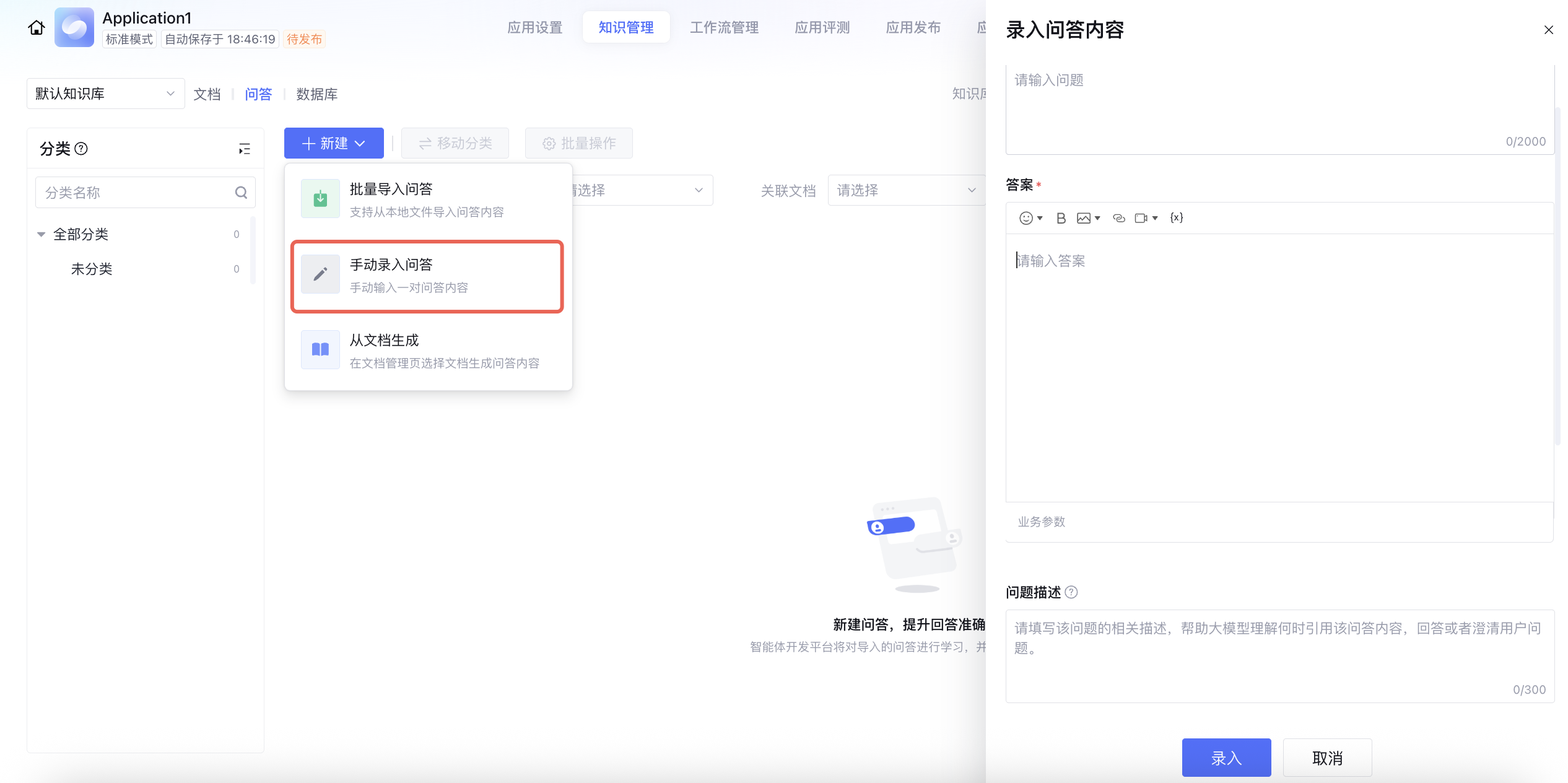The height and width of the screenshot is (783, 1568).
Task: Click the insert variable {x} icon
Action: [1177, 218]
